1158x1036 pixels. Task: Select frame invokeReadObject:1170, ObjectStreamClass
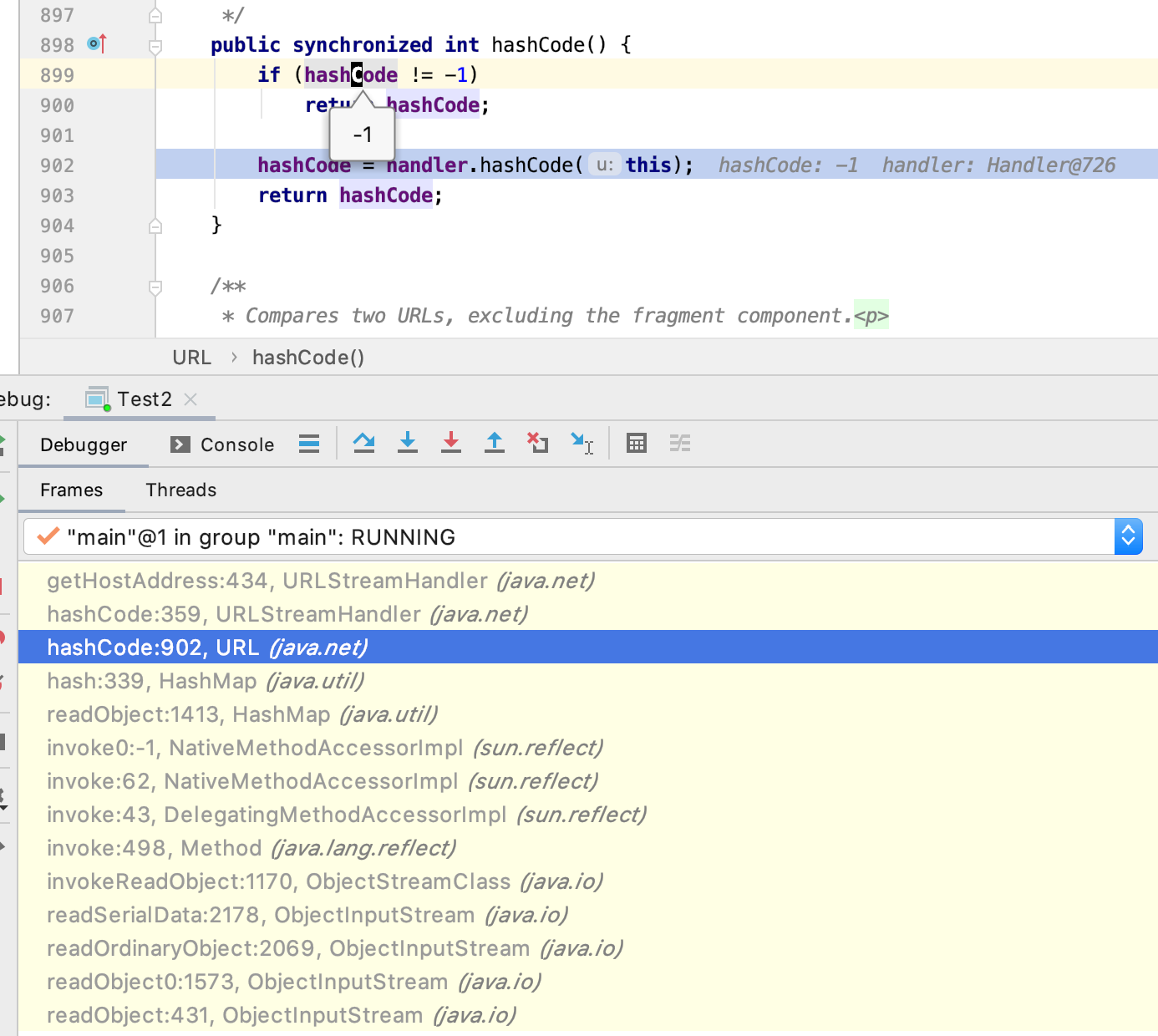(x=588, y=881)
